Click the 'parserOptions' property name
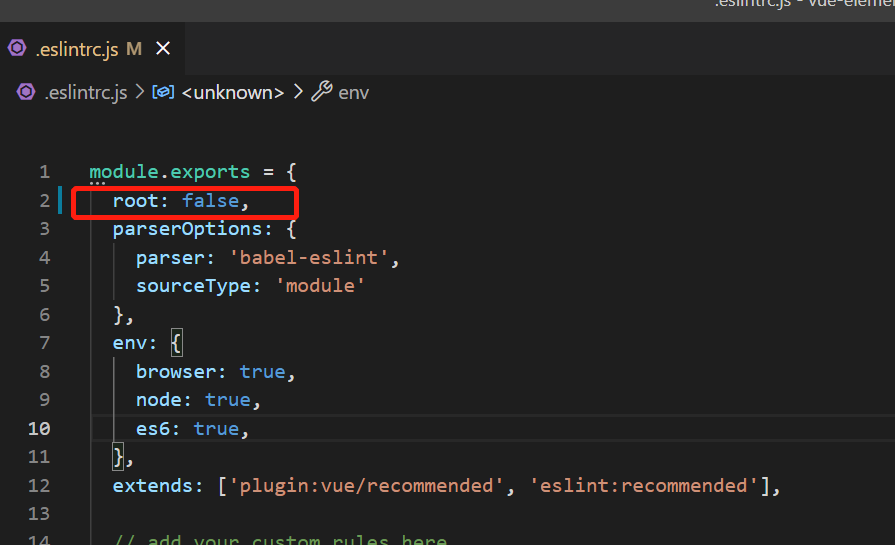Viewport: 895px width, 545px height. [x=187, y=229]
